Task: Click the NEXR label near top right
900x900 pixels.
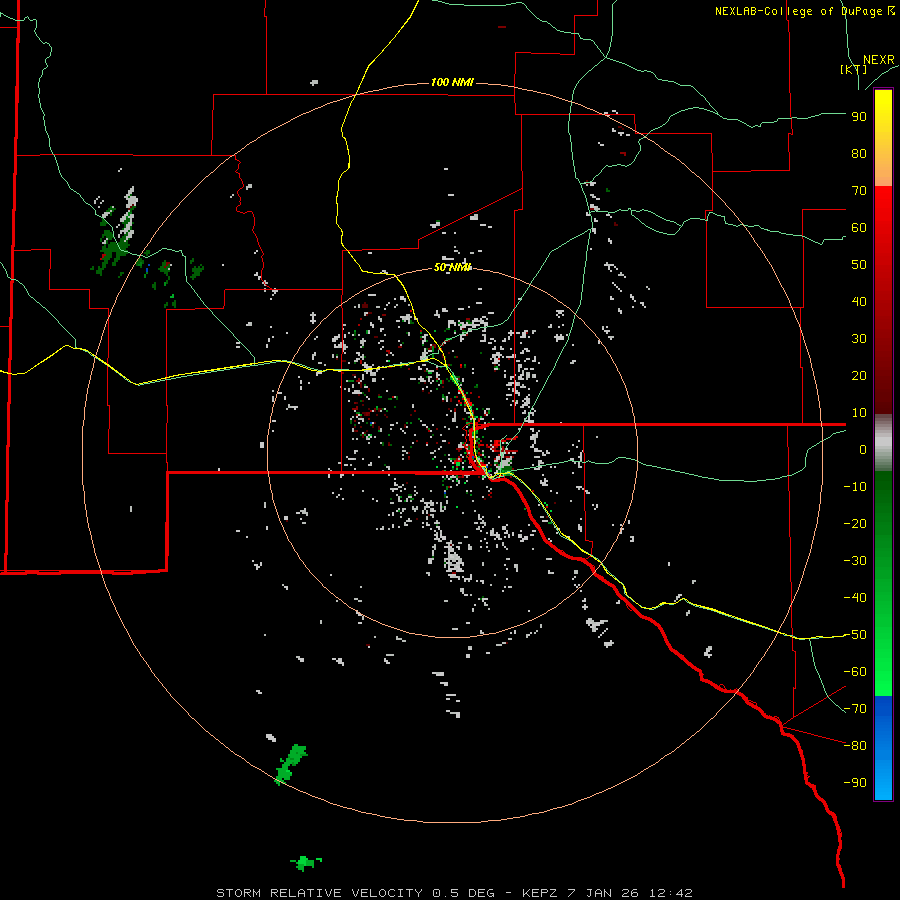Action: point(879,60)
